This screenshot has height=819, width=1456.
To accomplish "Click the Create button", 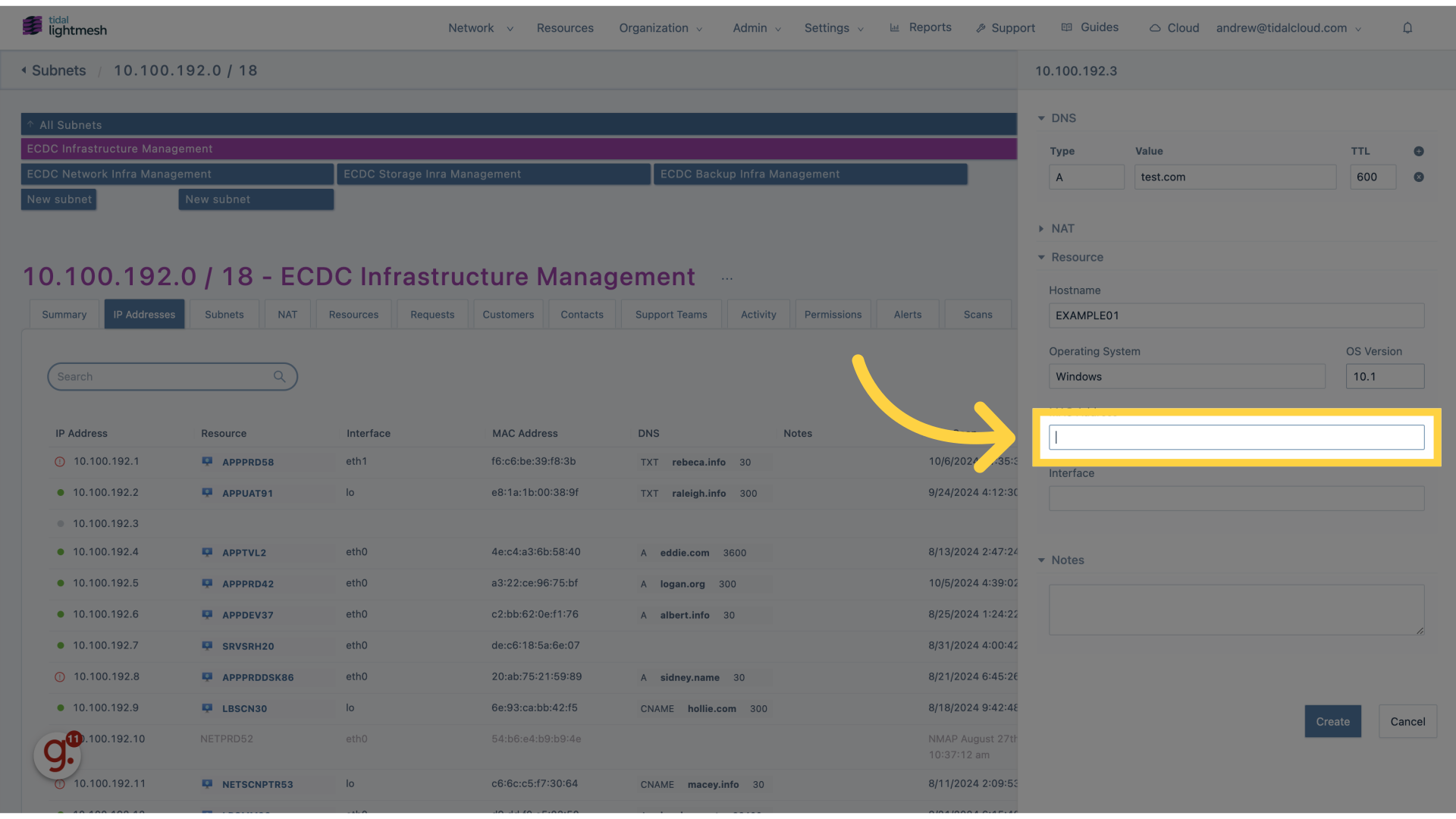I will tap(1332, 721).
